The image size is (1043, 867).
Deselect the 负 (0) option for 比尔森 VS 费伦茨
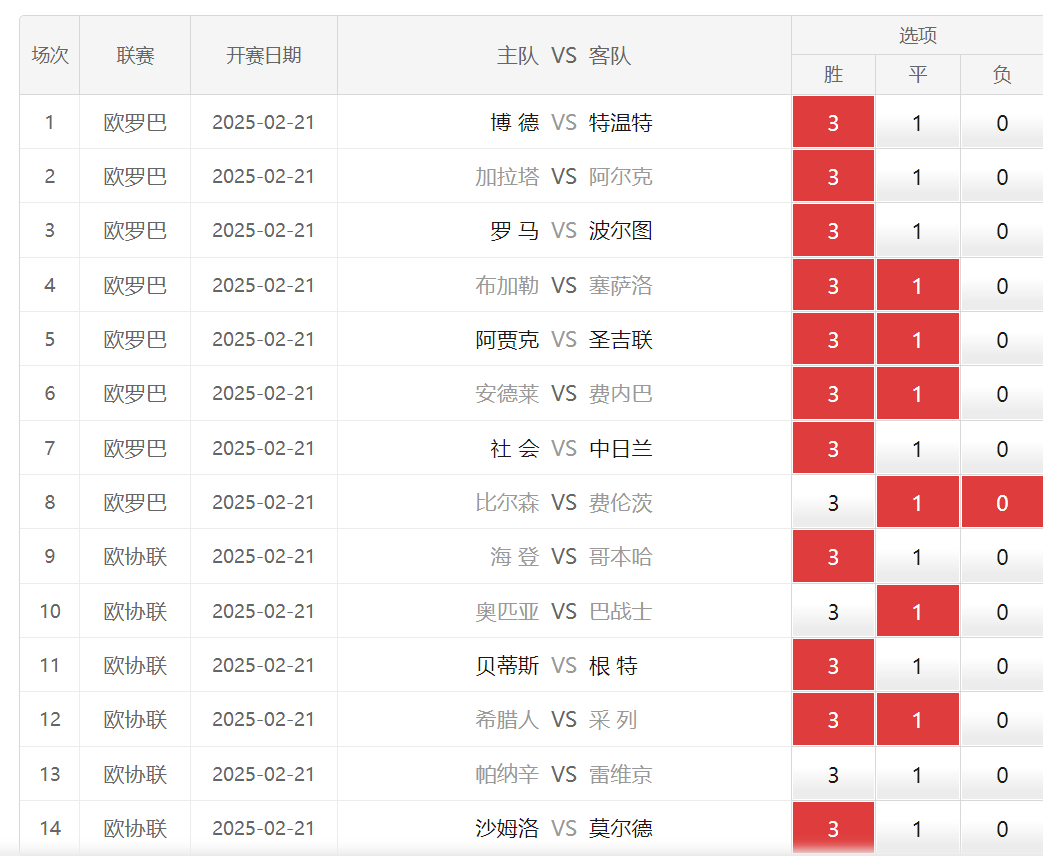[1001, 503]
